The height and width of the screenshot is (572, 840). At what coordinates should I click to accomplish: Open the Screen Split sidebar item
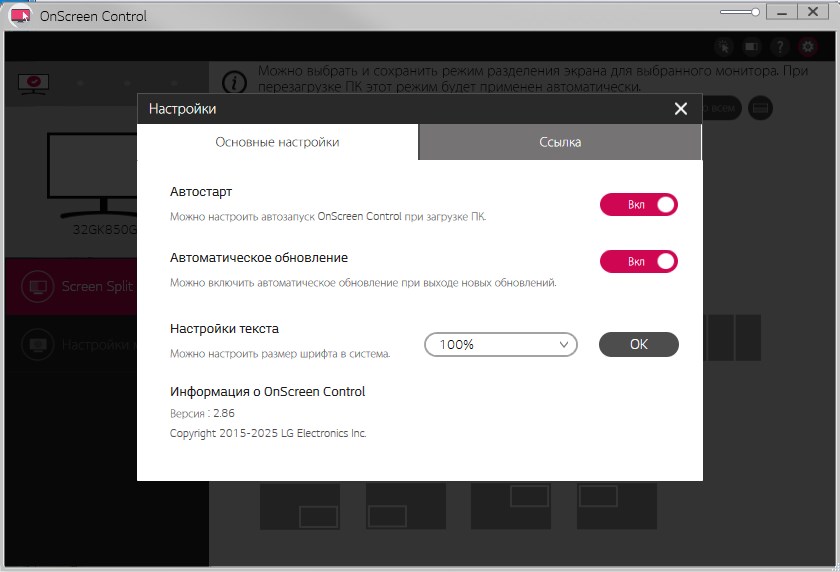point(71,287)
